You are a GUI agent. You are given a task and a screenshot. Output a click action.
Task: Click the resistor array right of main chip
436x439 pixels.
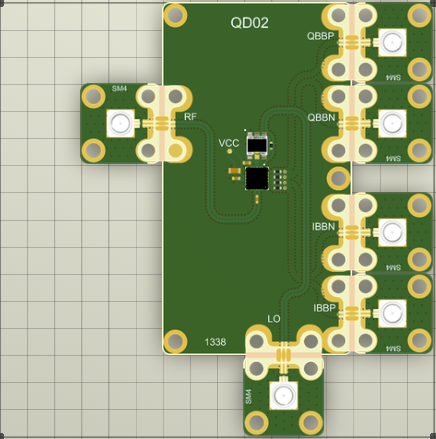coord(280,180)
